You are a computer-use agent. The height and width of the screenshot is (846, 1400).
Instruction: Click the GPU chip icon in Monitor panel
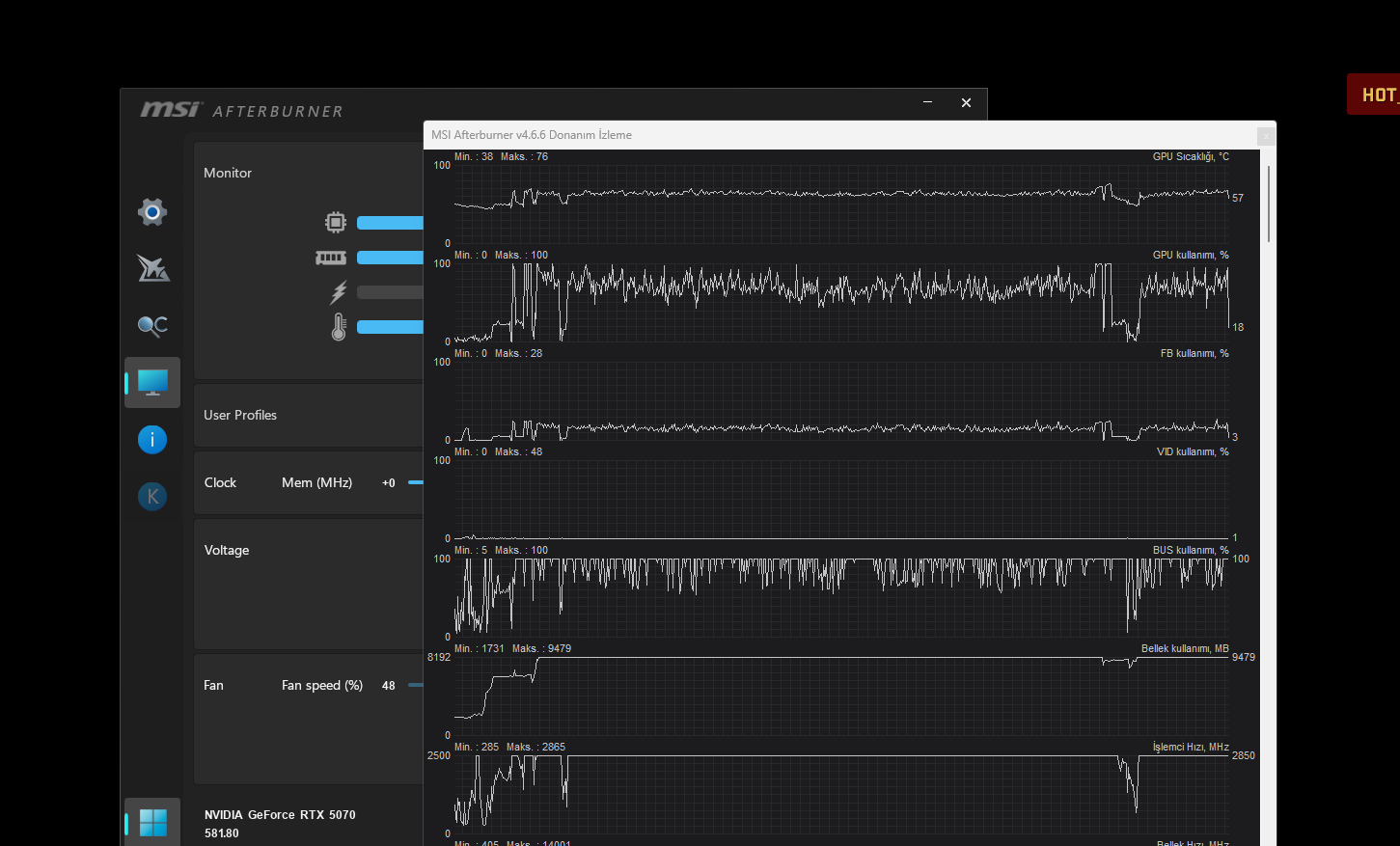click(335, 223)
